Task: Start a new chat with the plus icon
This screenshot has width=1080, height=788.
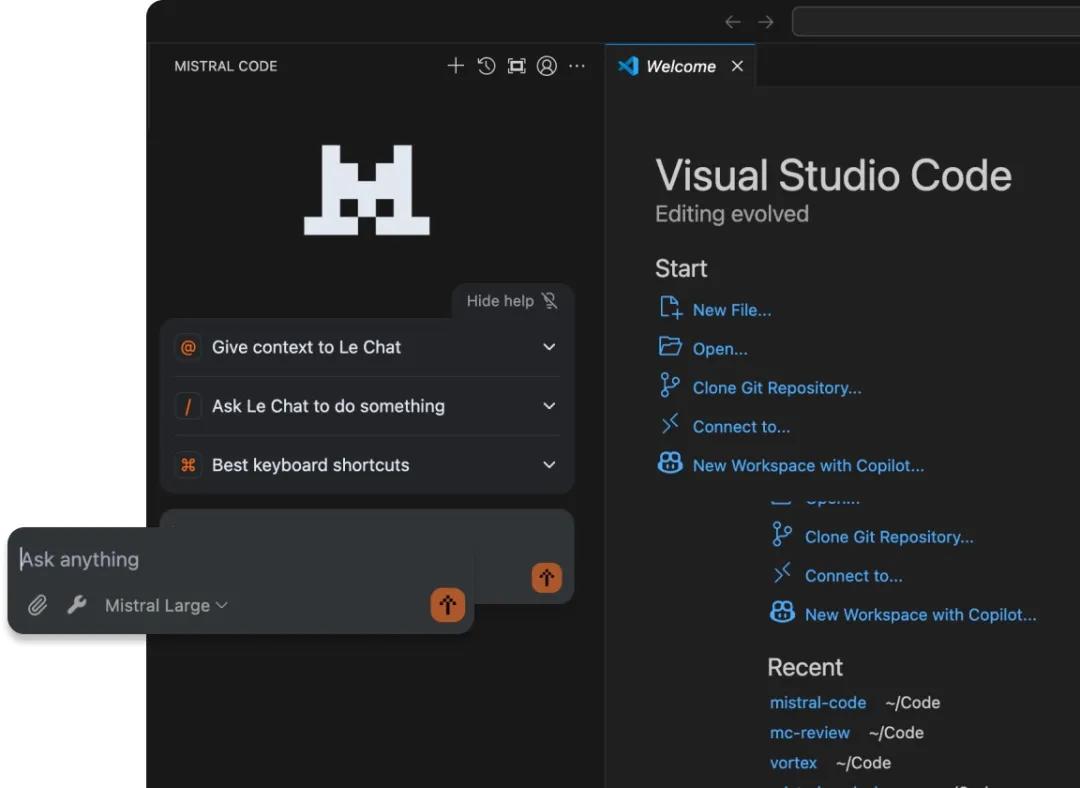Action: pyautogui.click(x=455, y=66)
